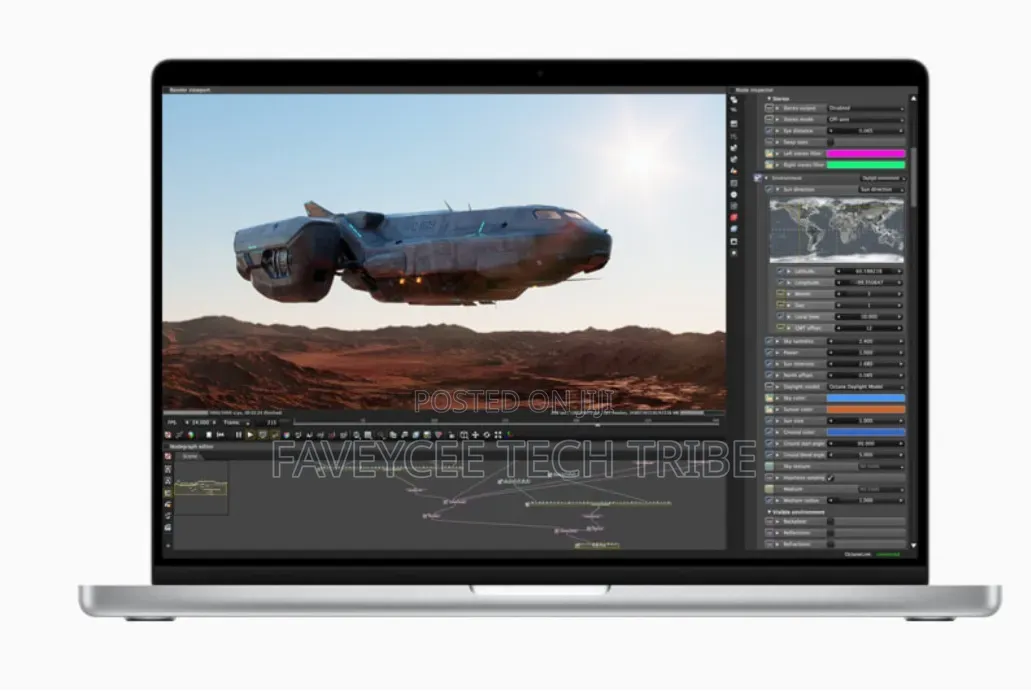
Task: Click the Node inspector panel title
Action: [x=754, y=90]
